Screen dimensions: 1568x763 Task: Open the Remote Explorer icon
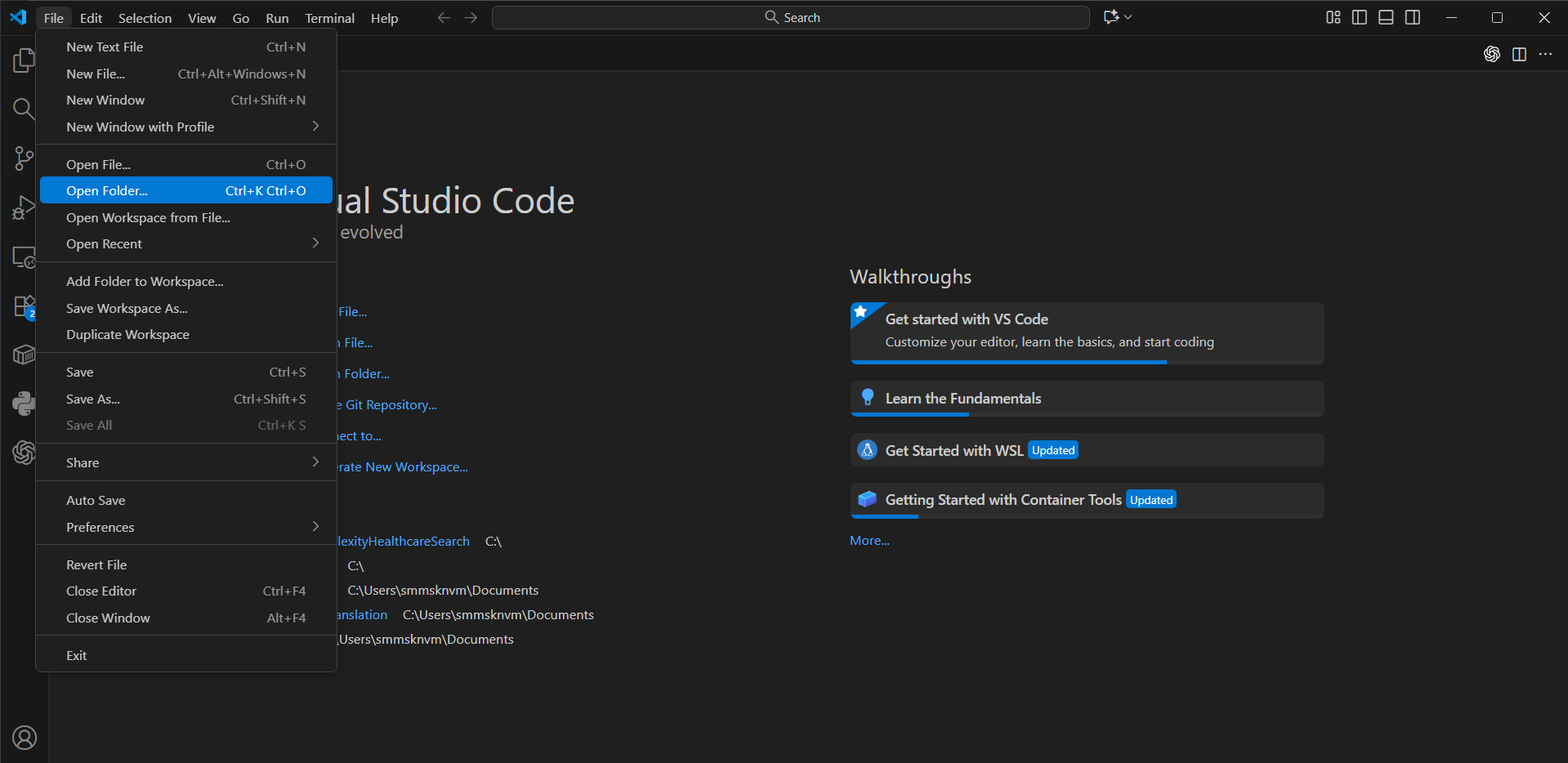click(x=24, y=257)
